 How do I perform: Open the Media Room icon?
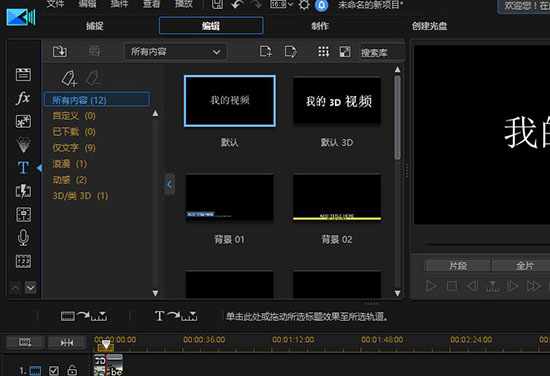23,75
